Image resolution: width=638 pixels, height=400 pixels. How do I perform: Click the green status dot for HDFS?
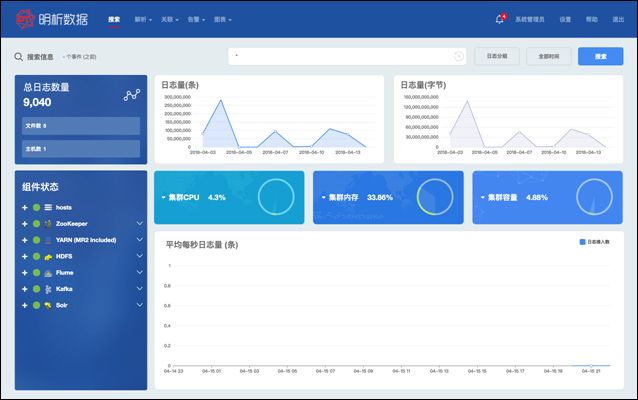point(36,256)
